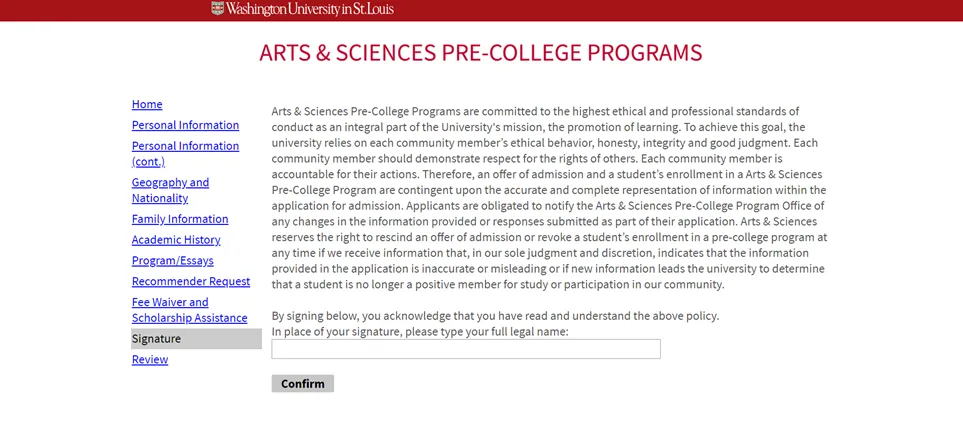Navigate to Recommender Request
Image resolution: width=963 pixels, height=434 pixels.
[x=191, y=281]
